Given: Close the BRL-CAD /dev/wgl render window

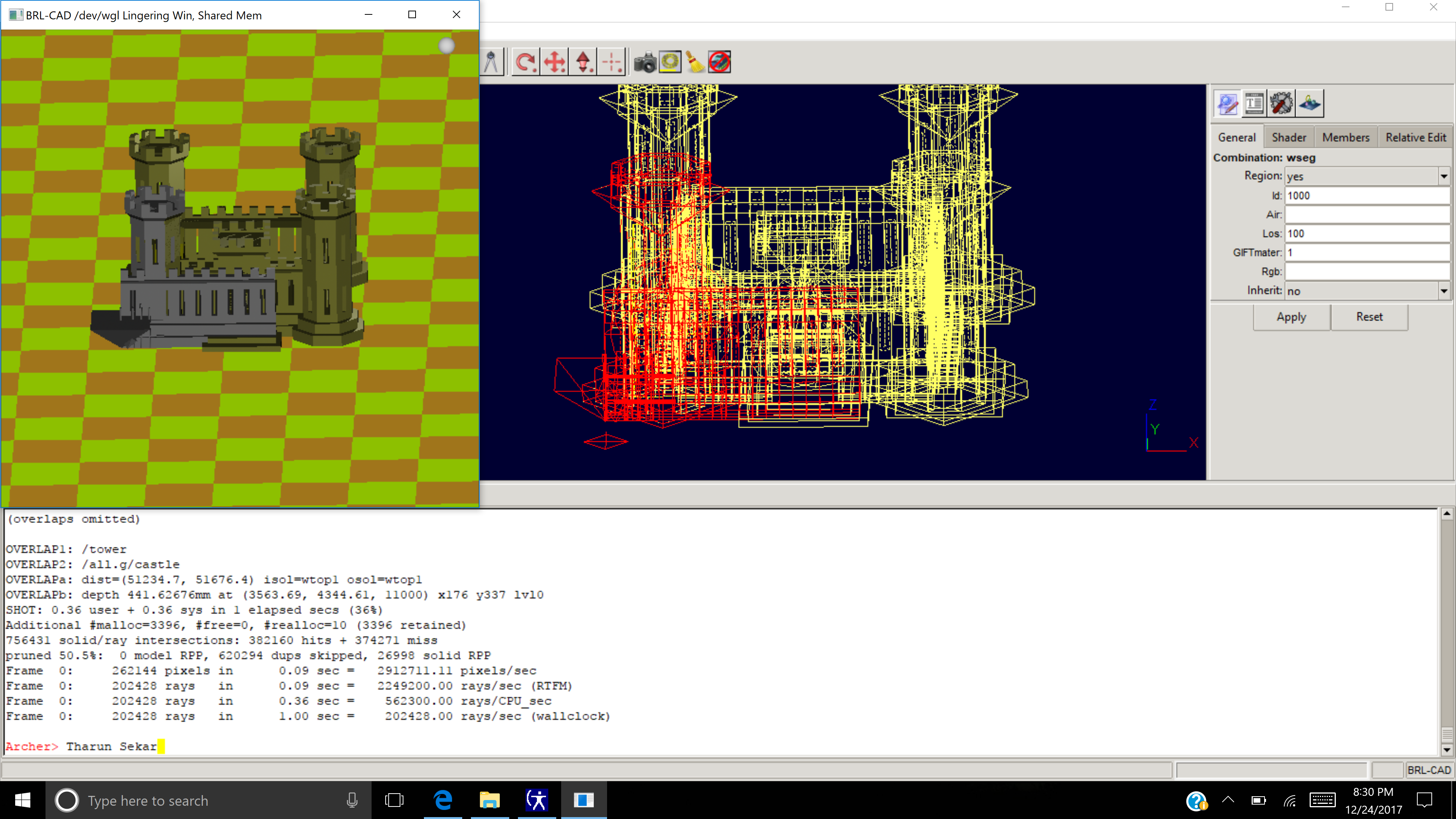Looking at the screenshot, I should tap(456, 15).
